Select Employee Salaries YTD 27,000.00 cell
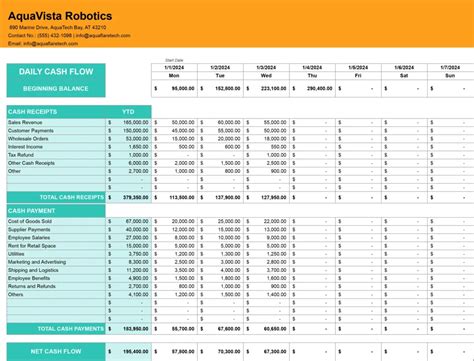 128,238
